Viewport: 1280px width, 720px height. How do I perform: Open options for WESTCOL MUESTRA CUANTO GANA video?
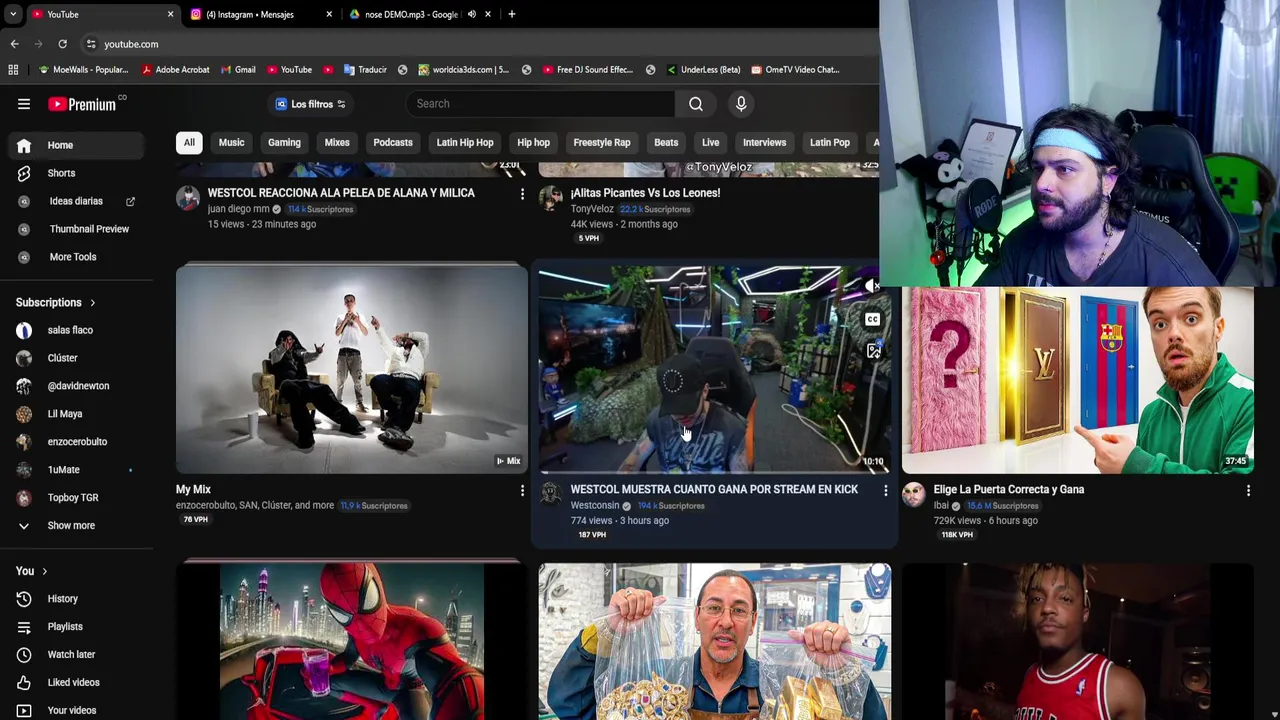click(885, 490)
